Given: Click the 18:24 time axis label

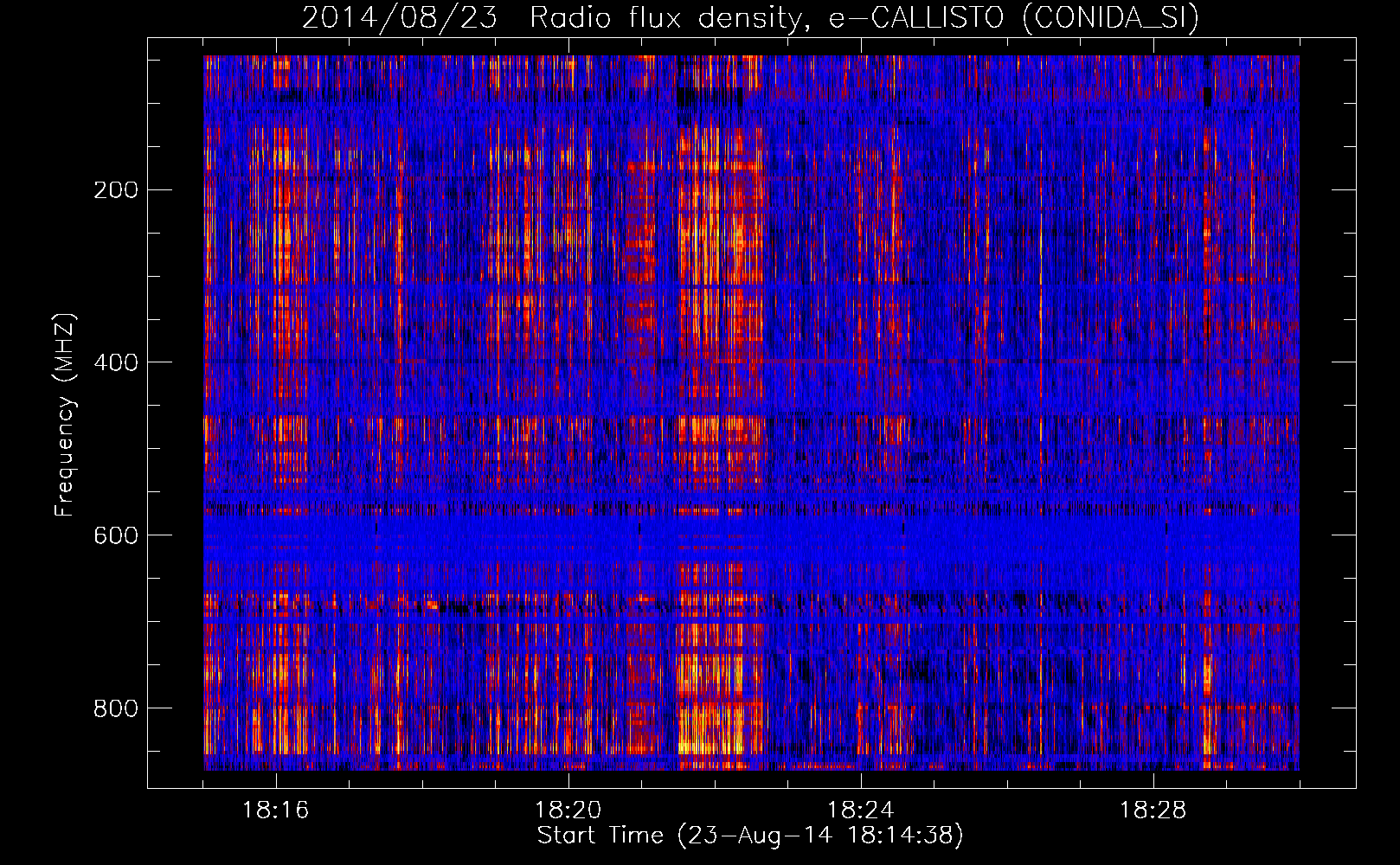Looking at the screenshot, I should [861, 811].
